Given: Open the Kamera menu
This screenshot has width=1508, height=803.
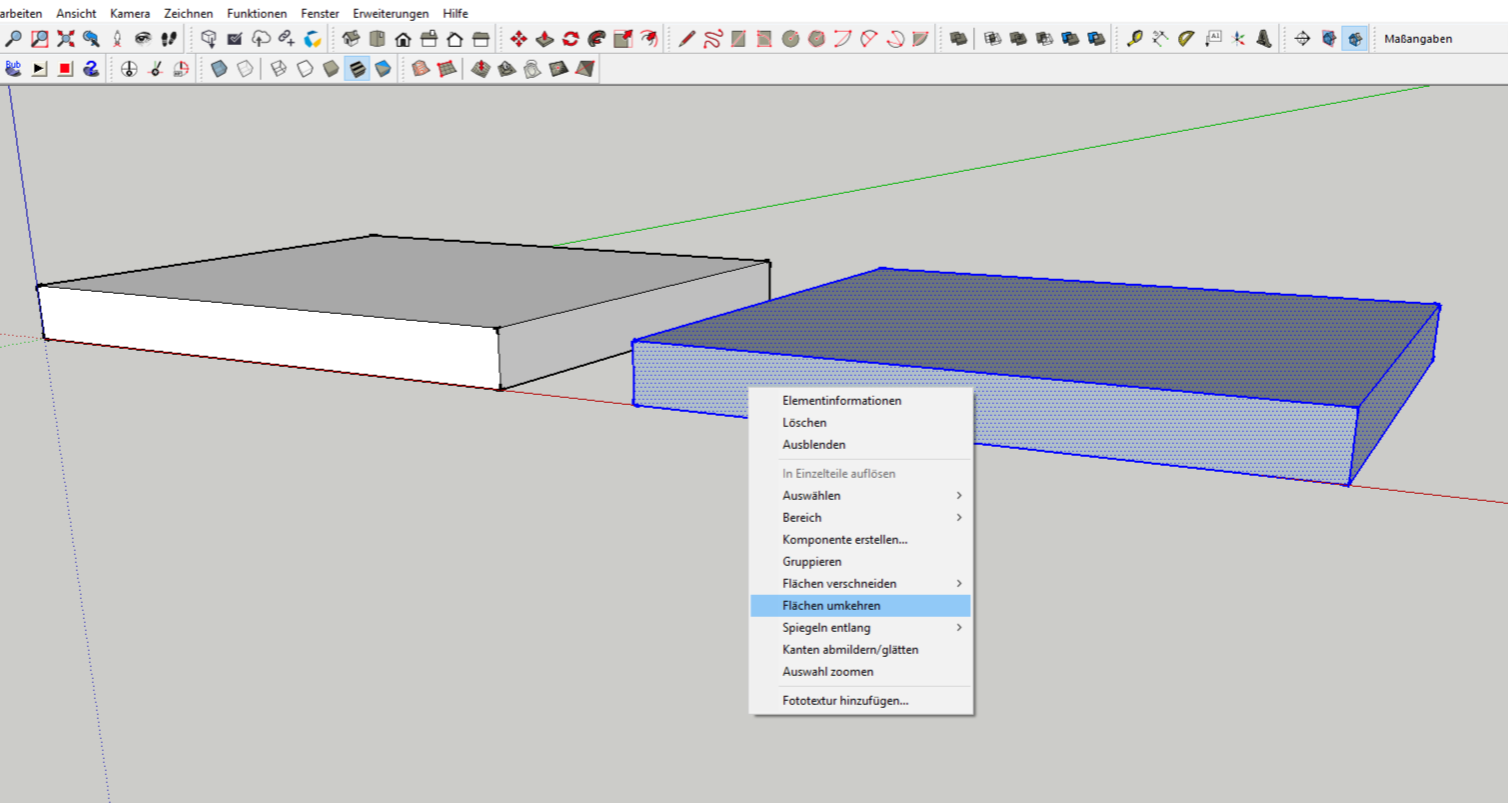Looking at the screenshot, I should click(130, 13).
